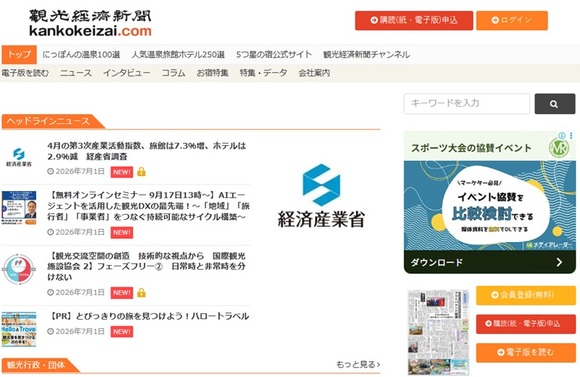Image resolution: width=580 pixels, height=377 pixels.
Task: Click the ダウンロード arrow chevron in ad
Action: pyautogui.click(x=559, y=262)
